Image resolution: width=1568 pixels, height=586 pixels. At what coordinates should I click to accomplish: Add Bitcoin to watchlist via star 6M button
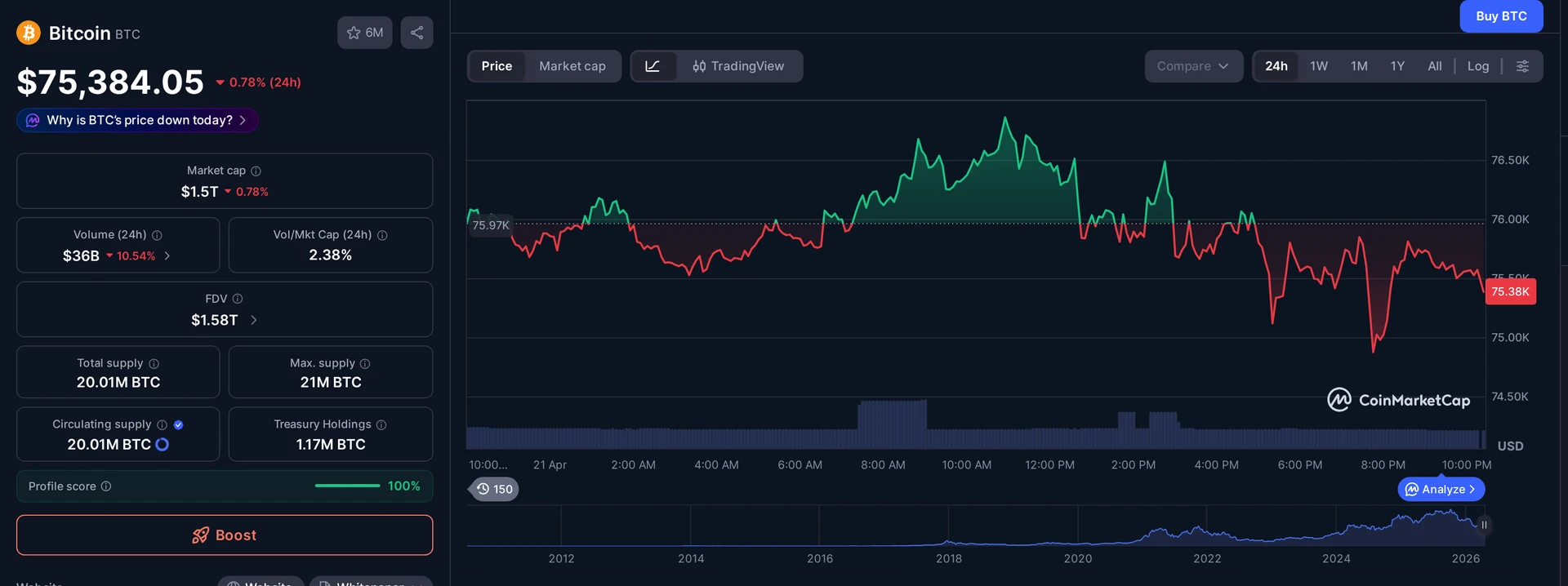(x=365, y=33)
